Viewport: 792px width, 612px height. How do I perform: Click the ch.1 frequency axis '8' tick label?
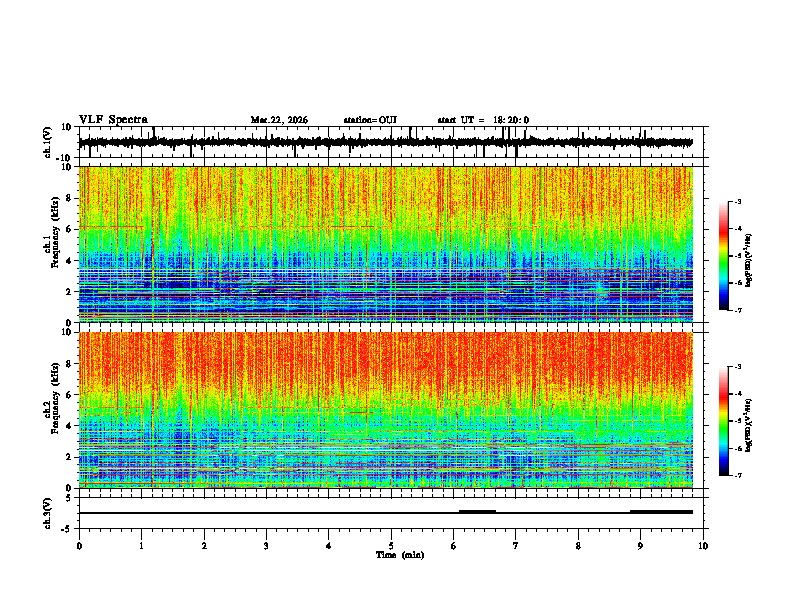[69, 198]
